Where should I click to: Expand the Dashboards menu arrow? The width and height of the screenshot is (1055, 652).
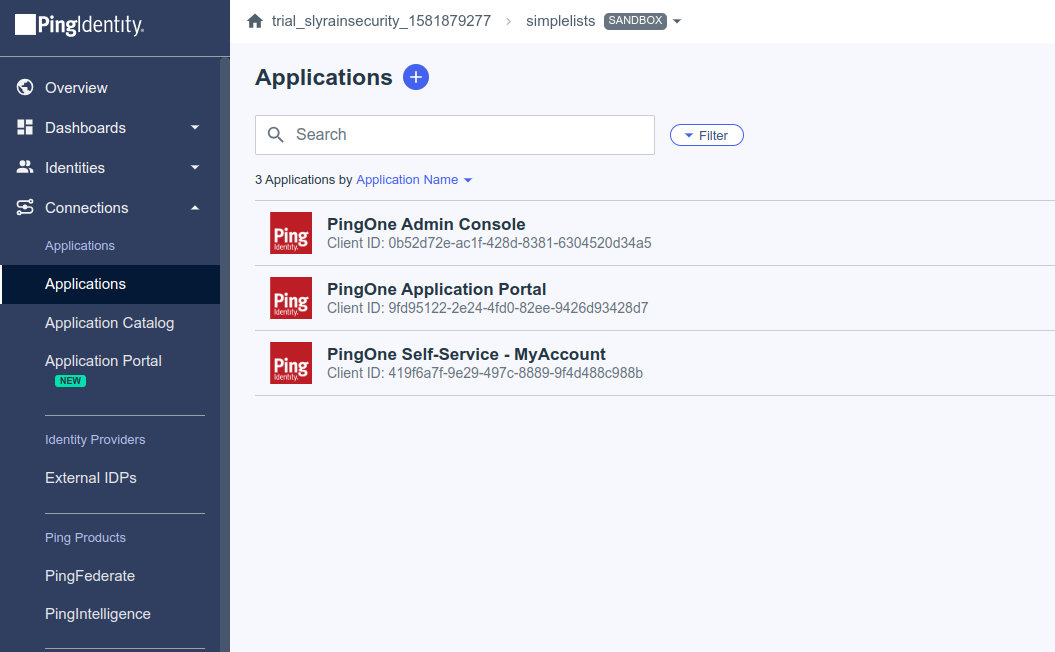[195, 127]
